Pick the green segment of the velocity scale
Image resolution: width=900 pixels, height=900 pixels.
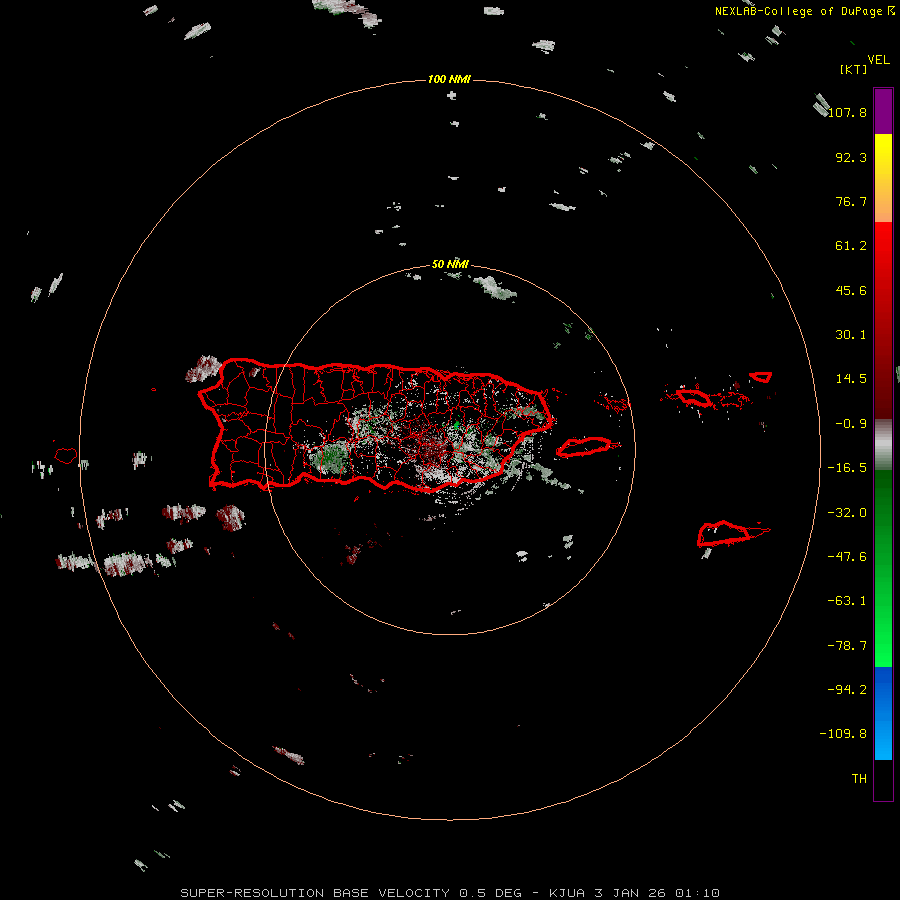[883, 568]
